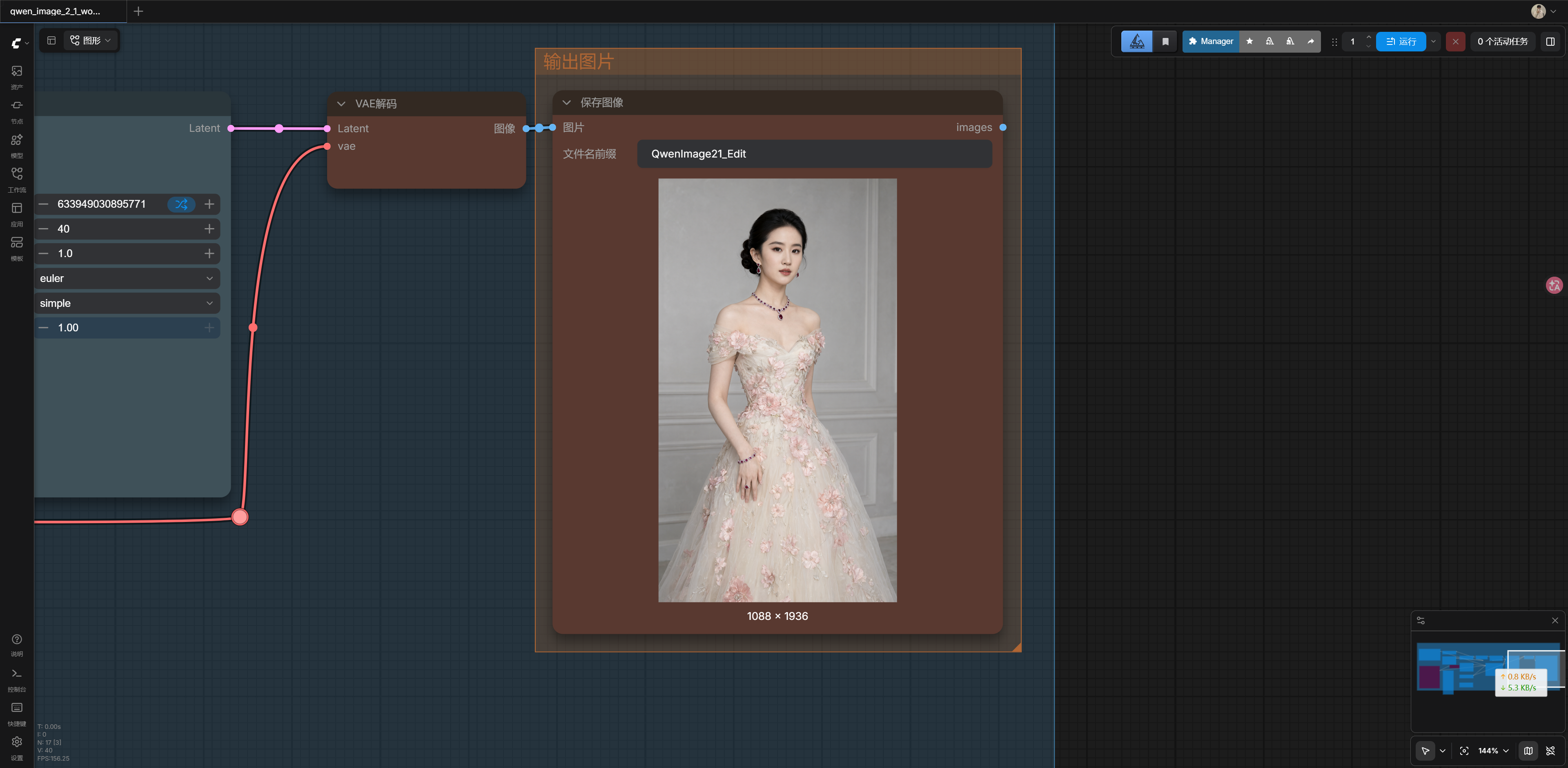The width and height of the screenshot is (1568, 768).
Task: Click the bookmark icon in the top toolbar
Action: point(1165,41)
